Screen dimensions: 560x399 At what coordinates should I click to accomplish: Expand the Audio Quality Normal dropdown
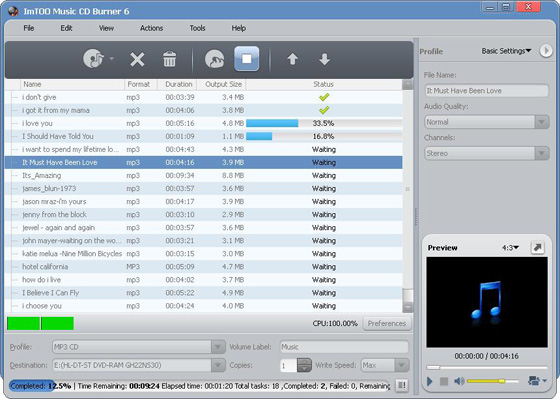[542, 122]
